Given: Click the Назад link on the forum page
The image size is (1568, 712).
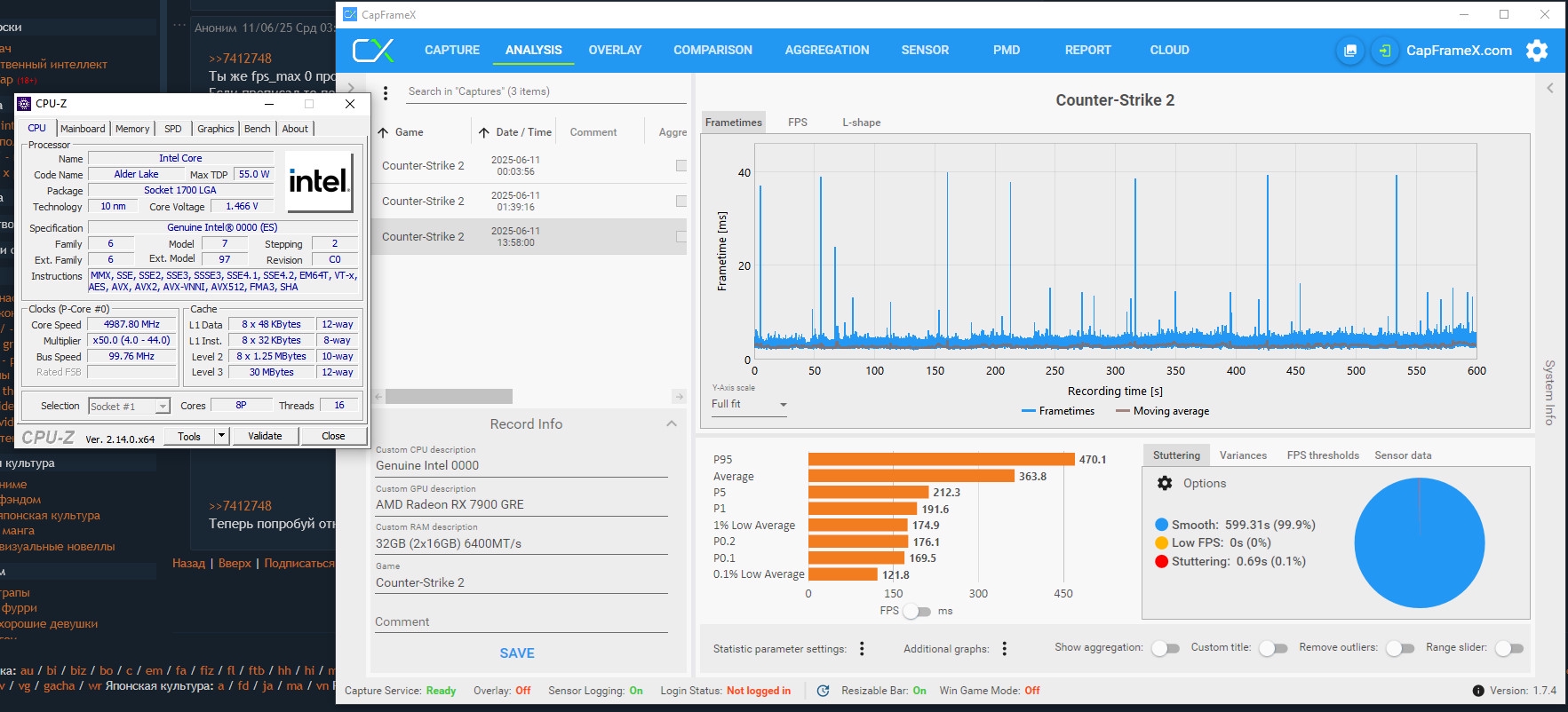Looking at the screenshot, I should [x=188, y=564].
